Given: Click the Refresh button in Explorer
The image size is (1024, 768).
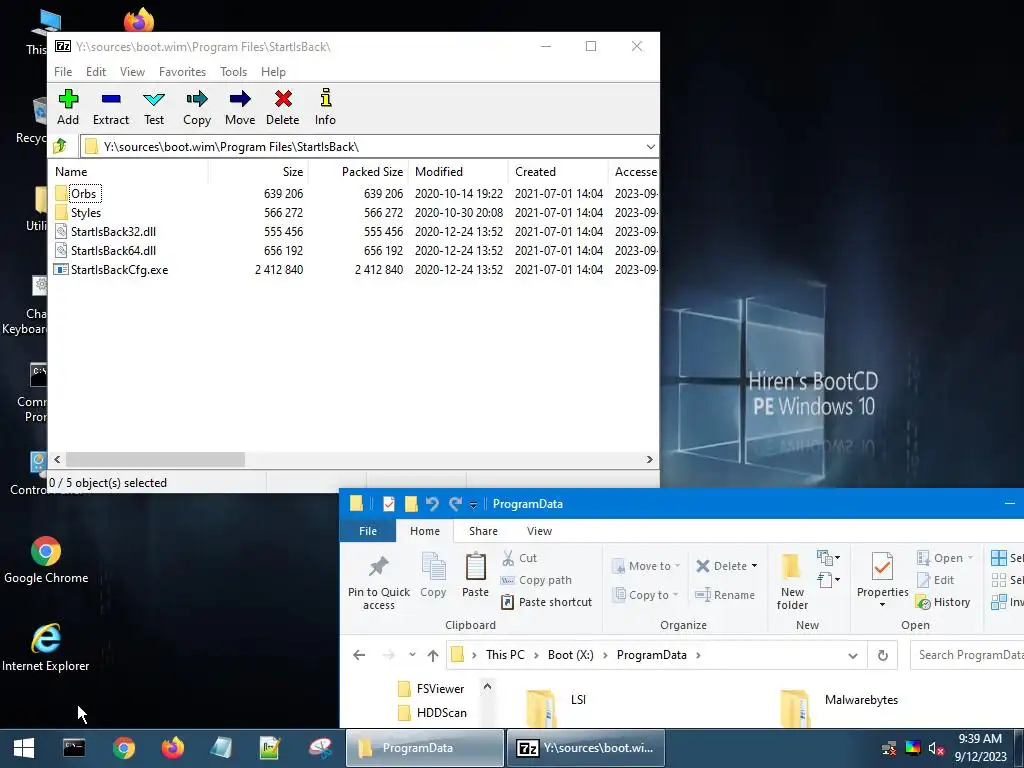Looking at the screenshot, I should 883,656.
